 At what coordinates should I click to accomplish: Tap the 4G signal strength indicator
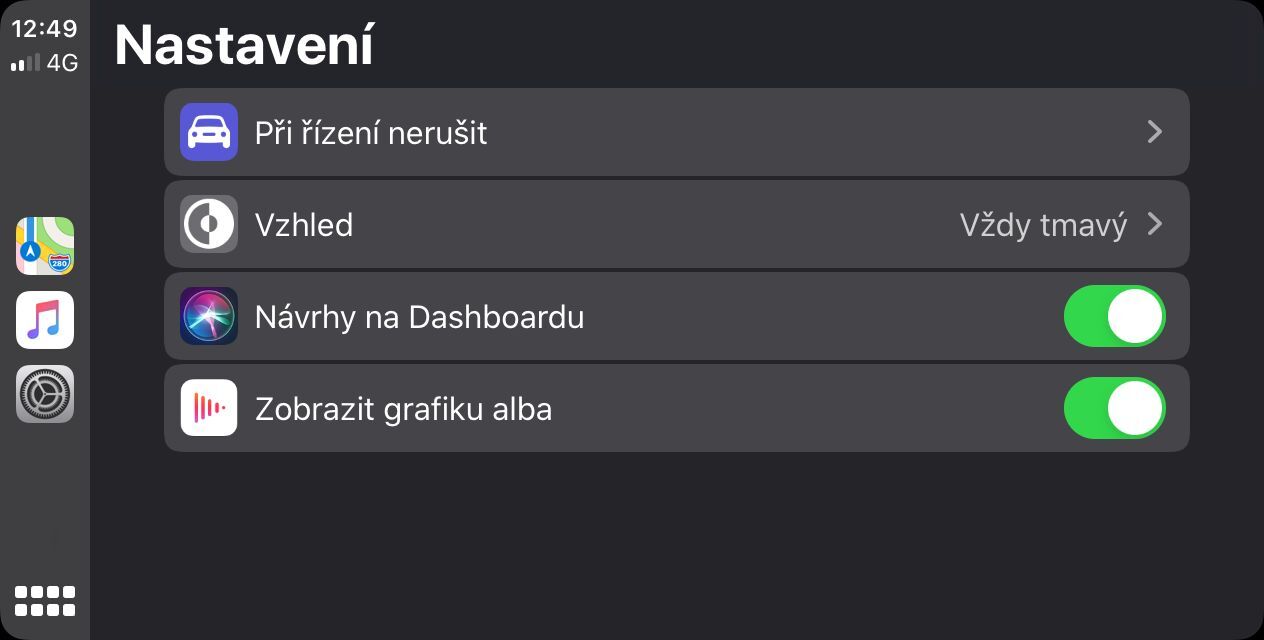[44, 63]
